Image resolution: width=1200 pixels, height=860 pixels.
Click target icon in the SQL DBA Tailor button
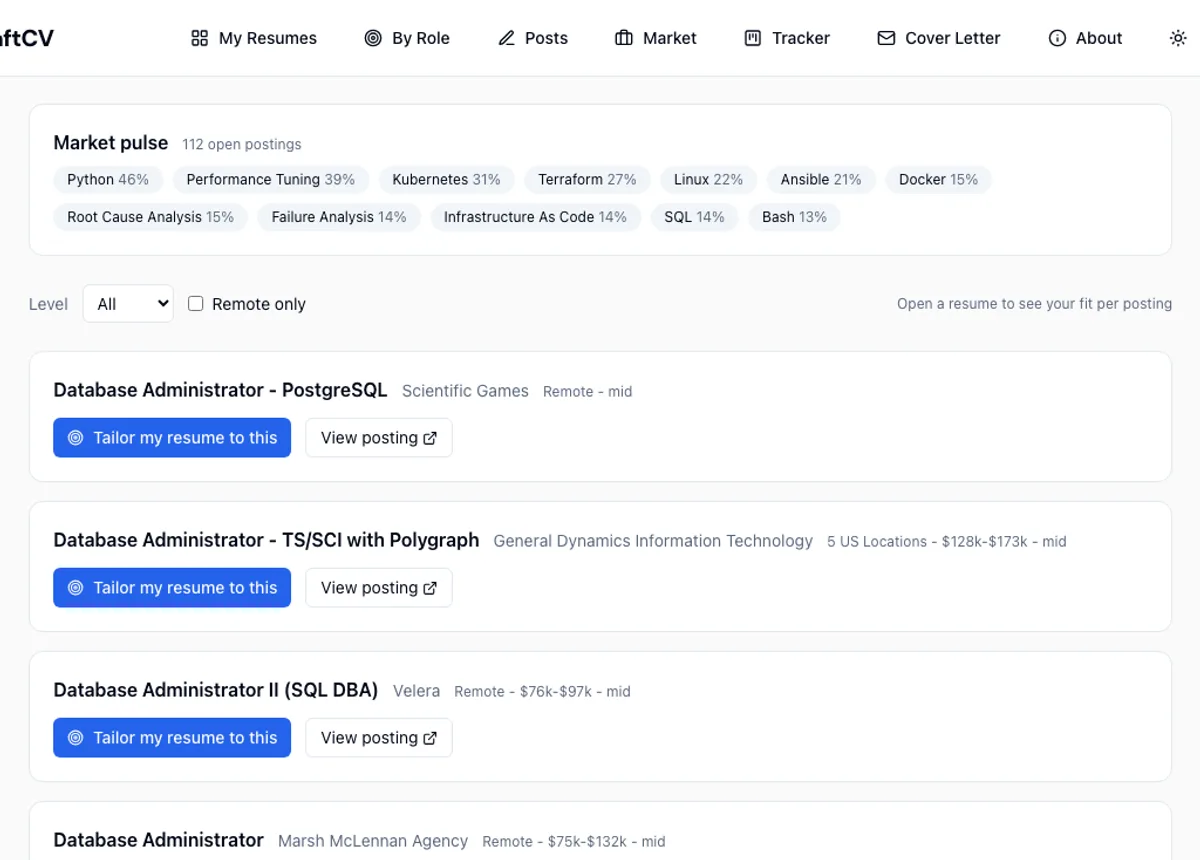click(75, 738)
